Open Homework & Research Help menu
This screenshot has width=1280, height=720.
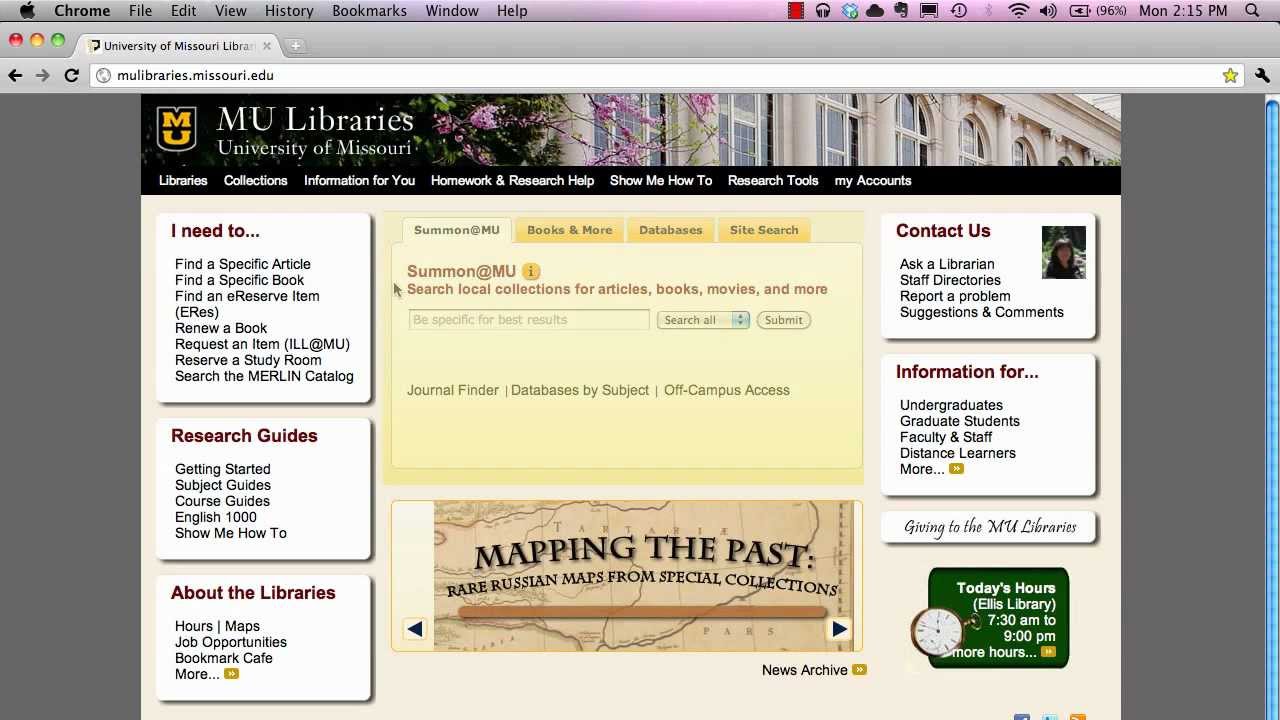[x=512, y=181]
